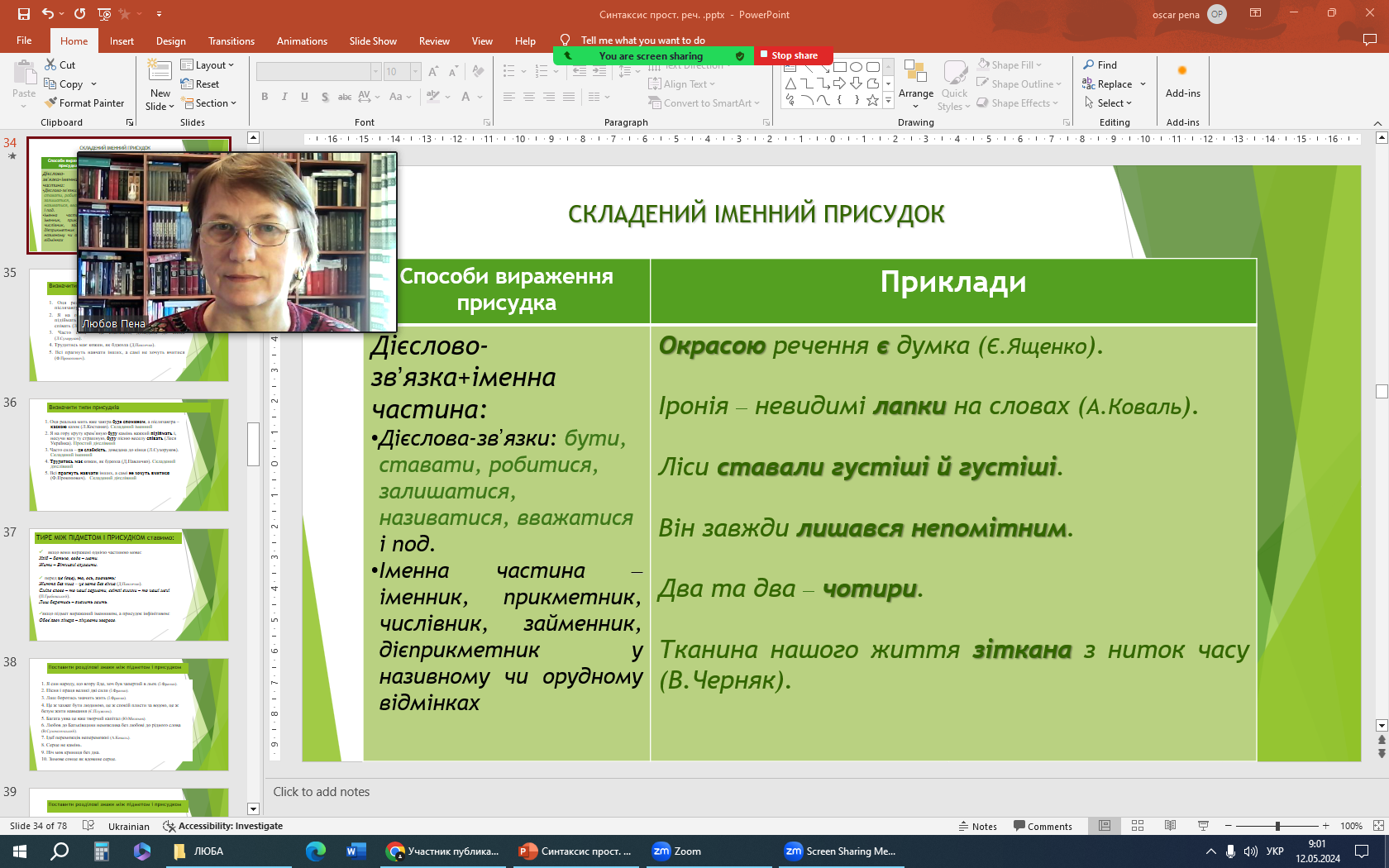Toggle the Notes pane in status bar
The height and width of the screenshot is (868, 1389).
[977, 826]
